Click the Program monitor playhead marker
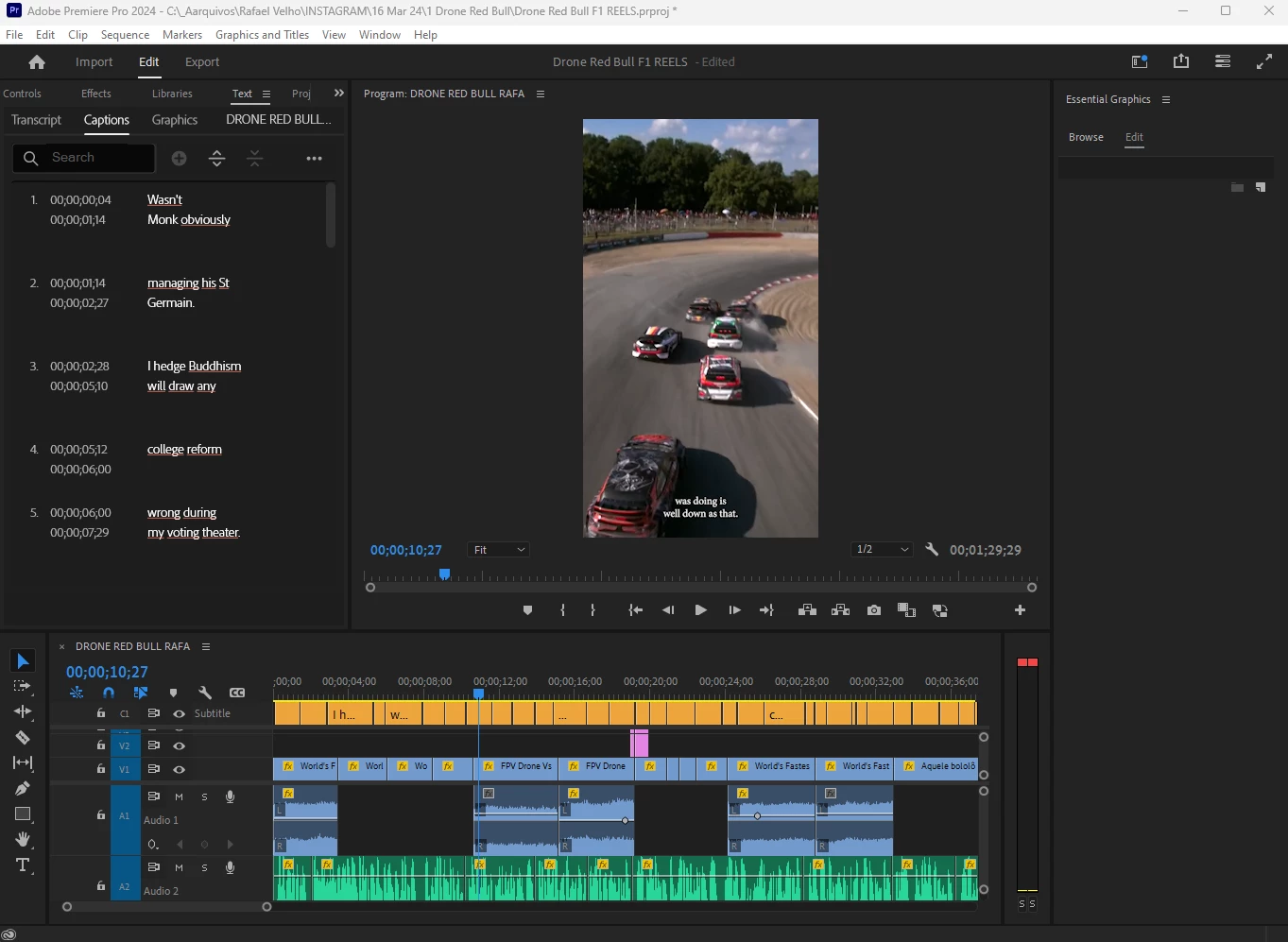The width and height of the screenshot is (1288, 942). click(x=444, y=574)
